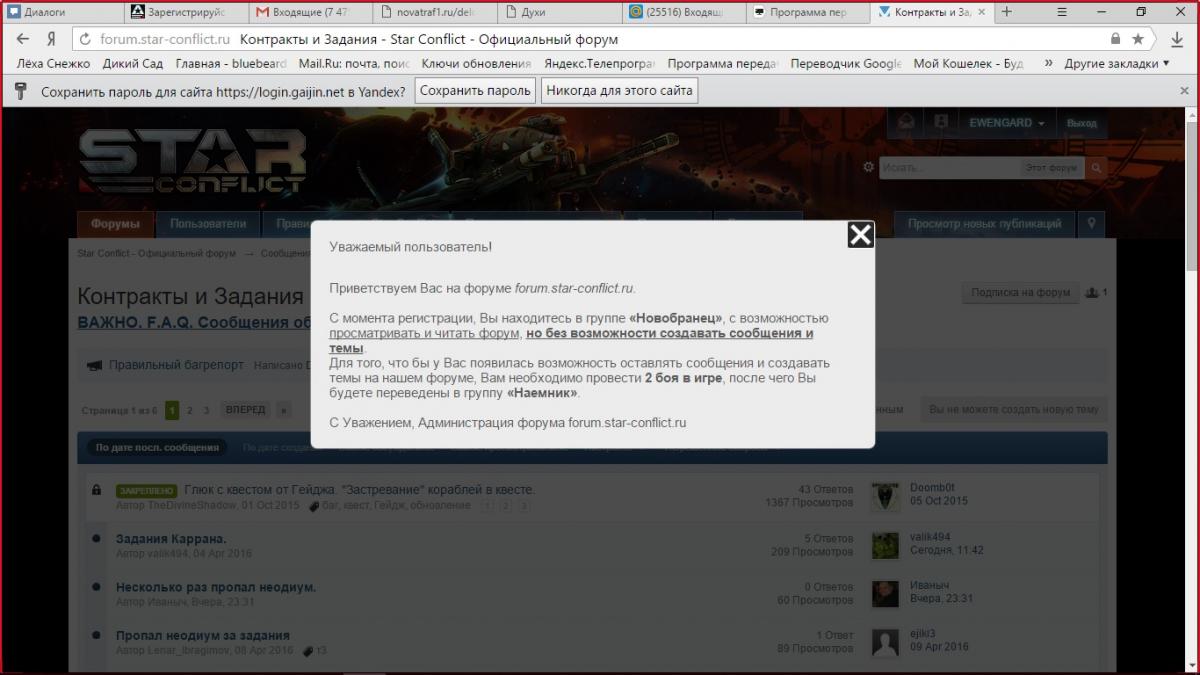
Task: Open pinned topic Глюк с квестом от Гейджа
Action: coord(360,490)
